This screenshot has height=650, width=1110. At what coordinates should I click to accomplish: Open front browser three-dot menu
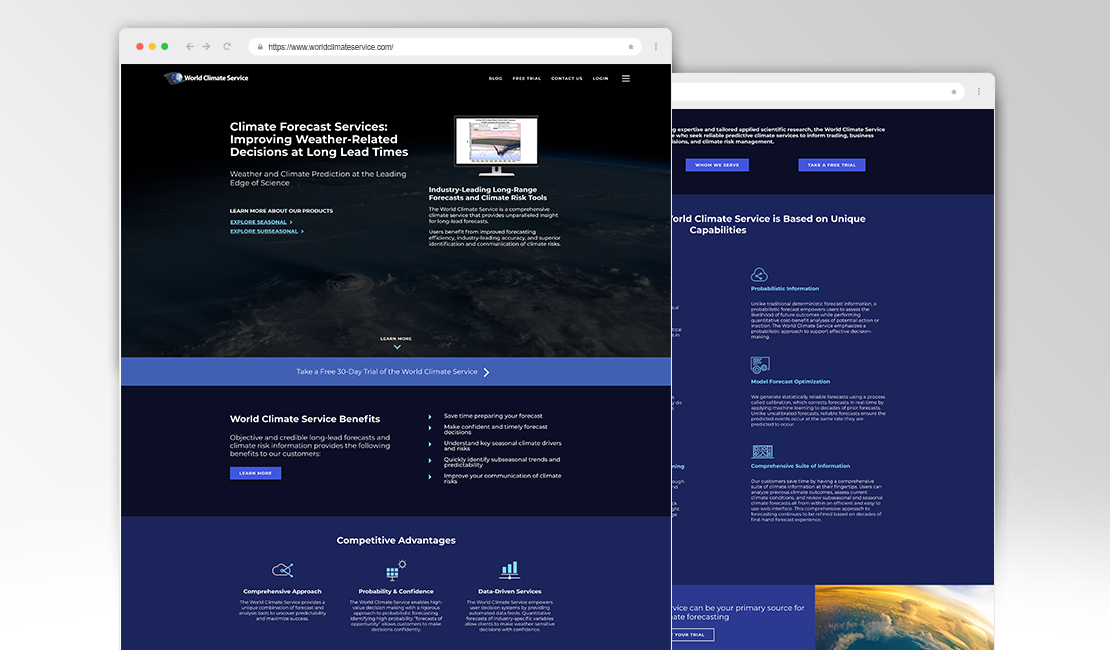(x=656, y=47)
